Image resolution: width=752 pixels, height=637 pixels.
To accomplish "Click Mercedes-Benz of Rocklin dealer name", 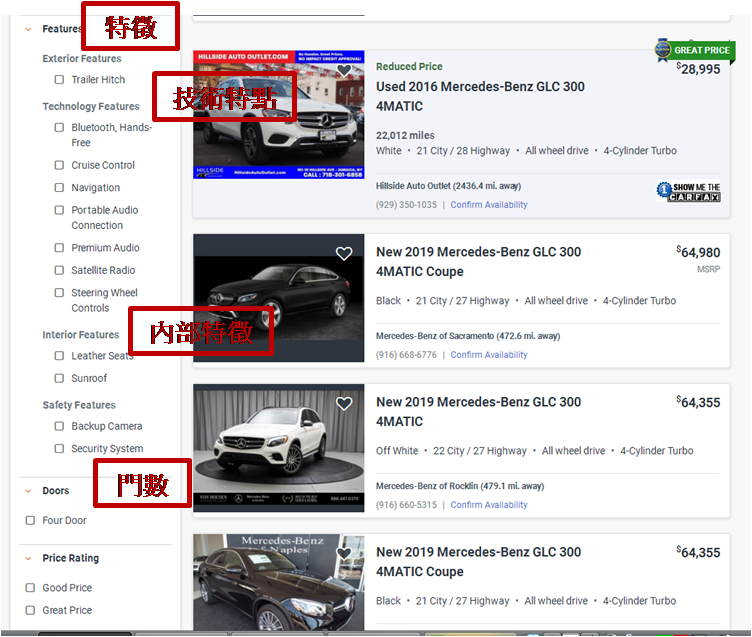I will click(x=427, y=486).
